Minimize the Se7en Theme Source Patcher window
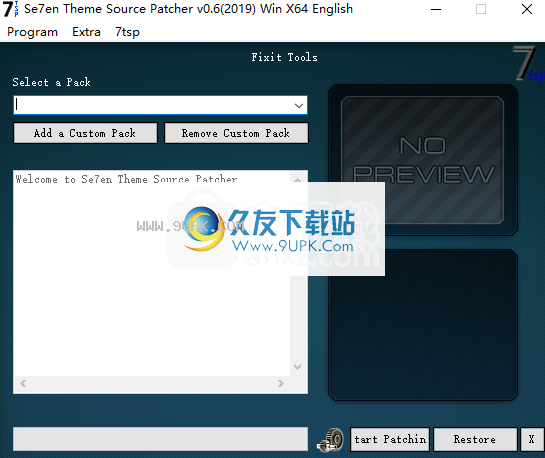545x458 pixels. (436, 9)
